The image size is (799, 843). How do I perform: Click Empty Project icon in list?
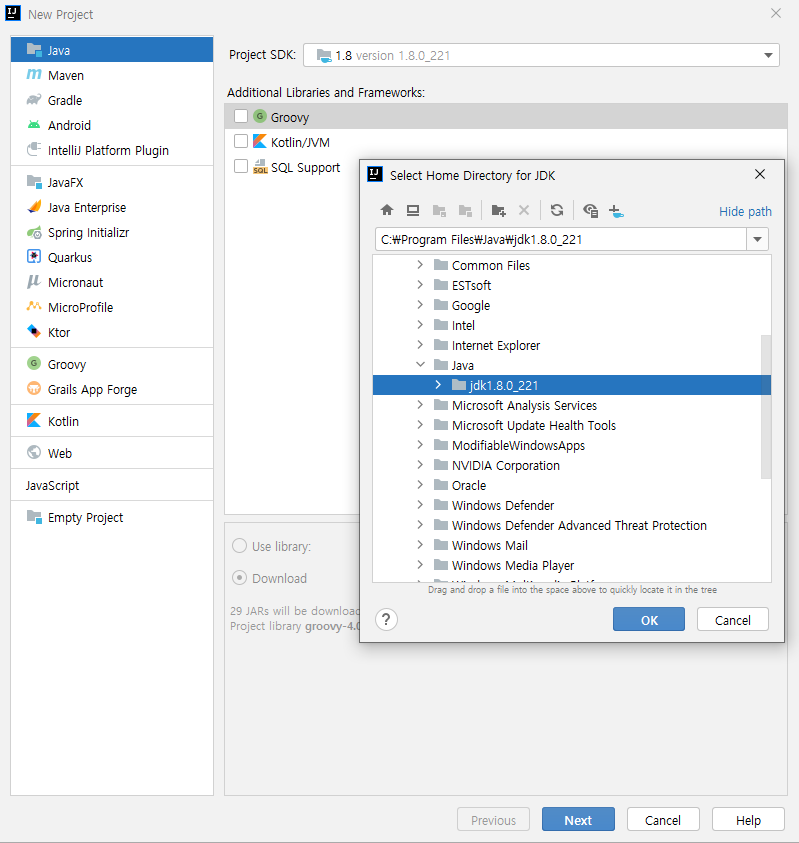(x=34, y=517)
